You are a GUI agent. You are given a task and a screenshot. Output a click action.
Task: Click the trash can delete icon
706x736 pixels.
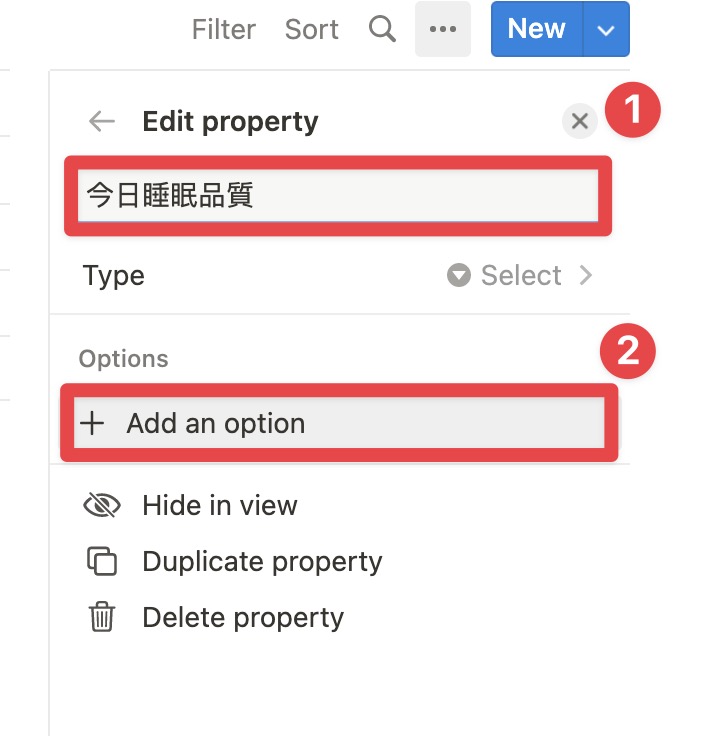pyautogui.click(x=102, y=617)
